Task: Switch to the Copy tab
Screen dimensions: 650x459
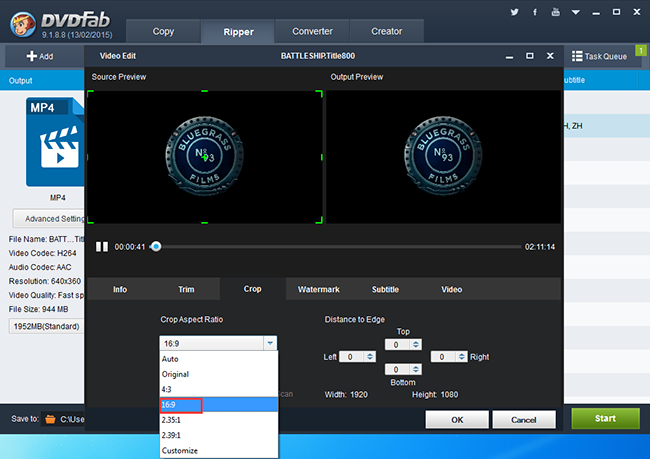Action: tap(163, 31)
